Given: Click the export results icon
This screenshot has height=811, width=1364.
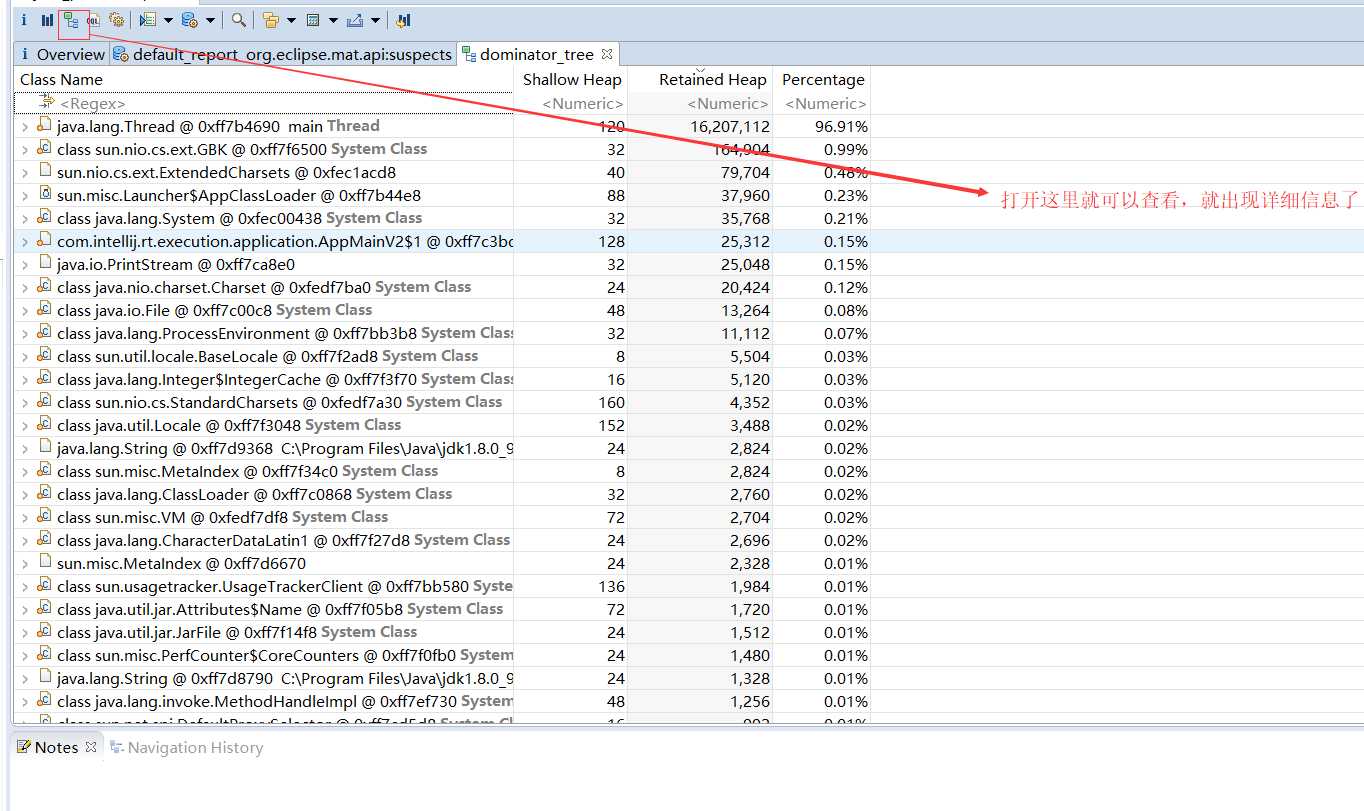Looking at the screenshot, I should click(355, 20).
